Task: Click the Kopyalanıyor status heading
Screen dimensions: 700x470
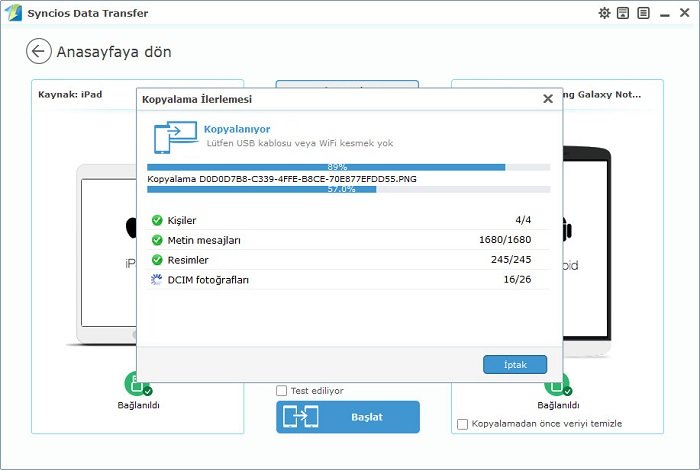Action: tap(237, 129)
